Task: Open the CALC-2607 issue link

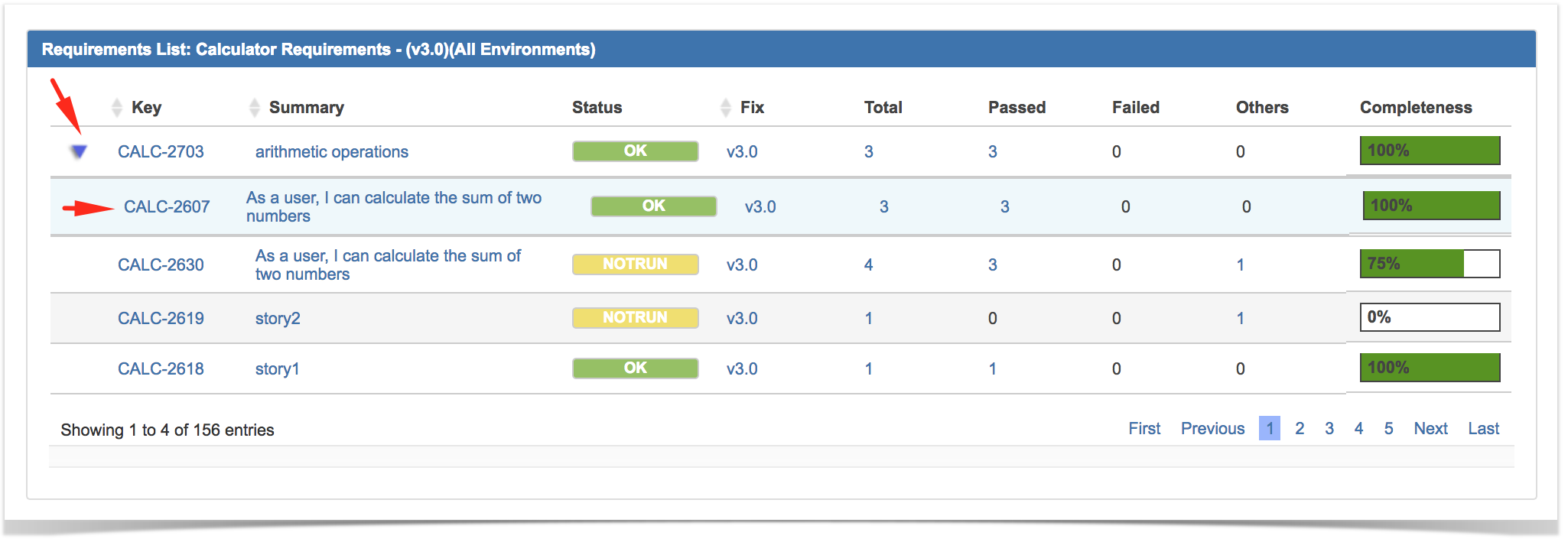Action: tap(167, 206)
